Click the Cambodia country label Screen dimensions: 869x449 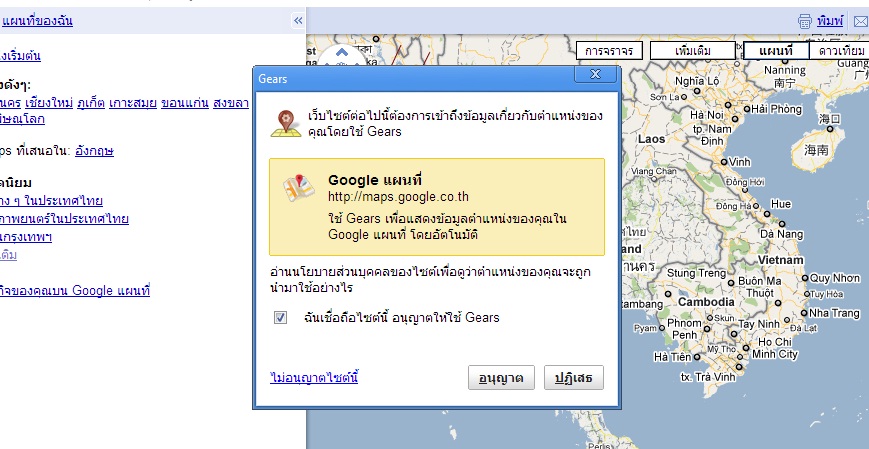coord(706,302)
